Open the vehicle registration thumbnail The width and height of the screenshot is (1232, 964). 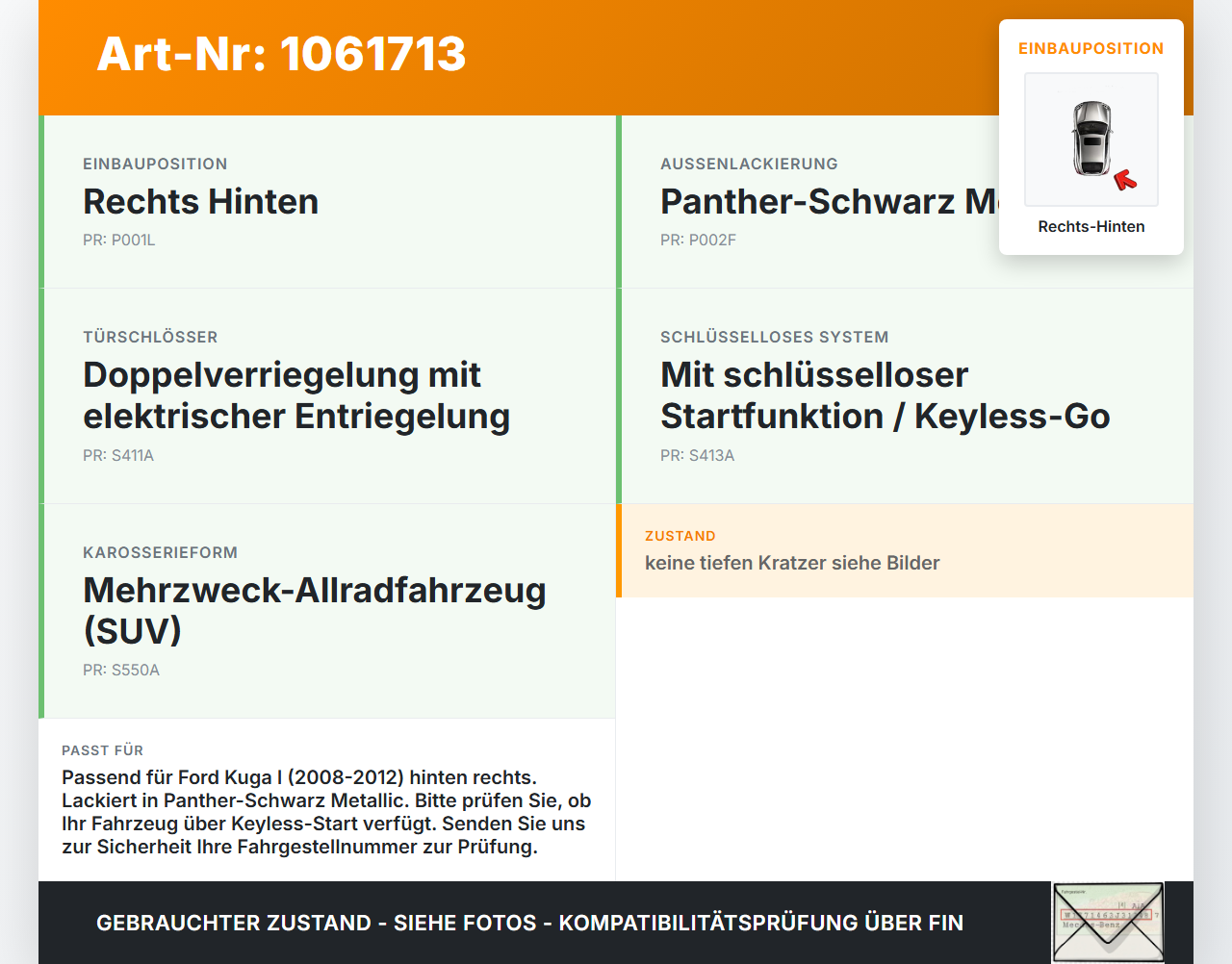pos(1108,922)
